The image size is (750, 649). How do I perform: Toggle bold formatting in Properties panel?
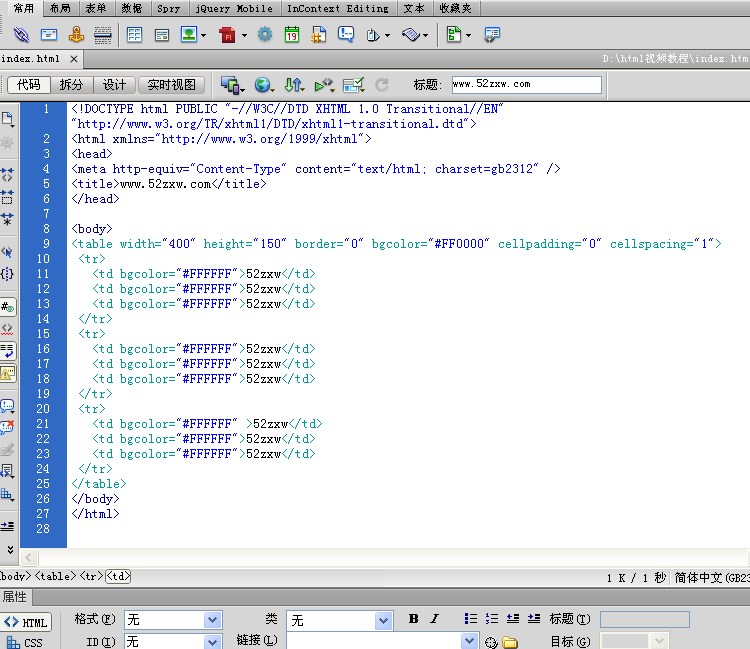point(413,619)
